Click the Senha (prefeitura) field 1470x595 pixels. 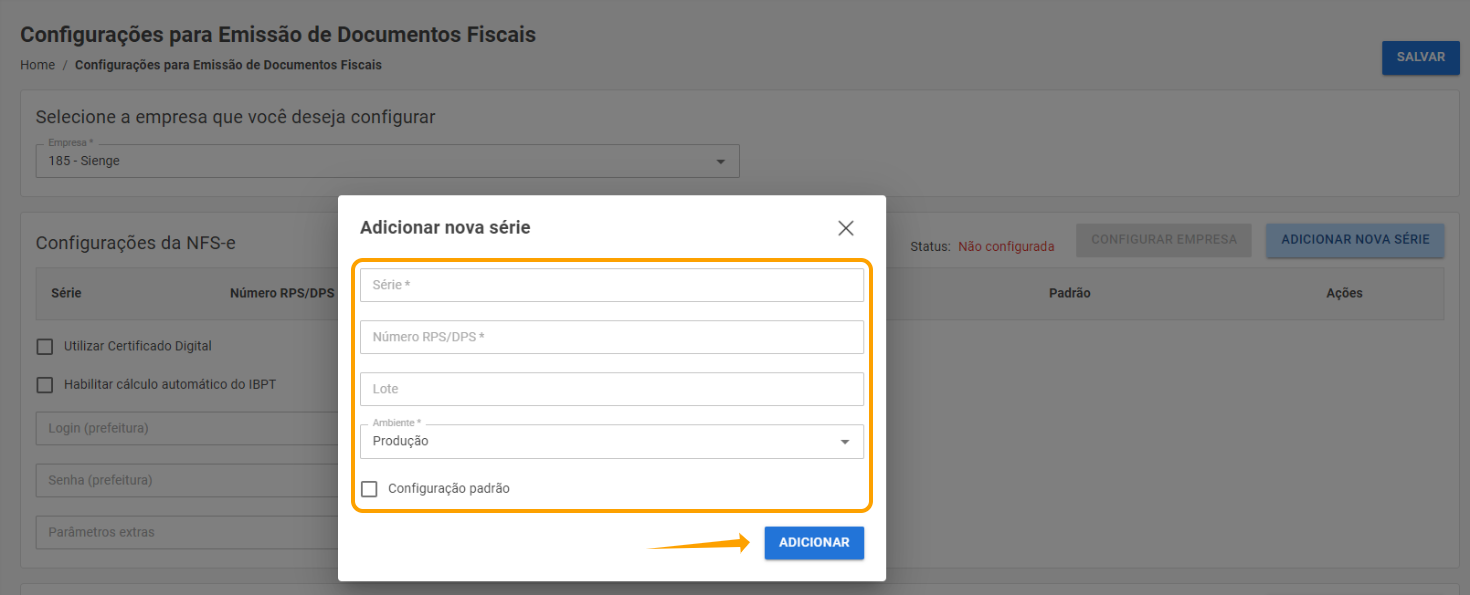(x=188, y=480)
